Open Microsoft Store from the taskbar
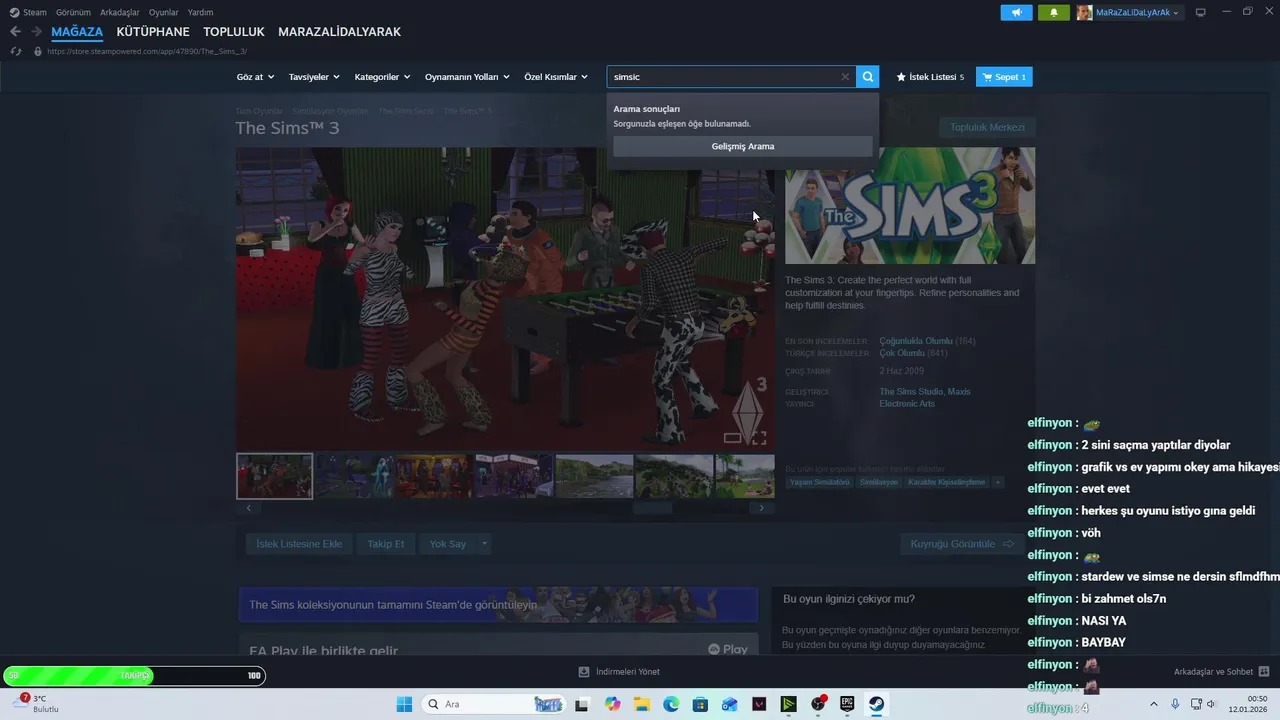 [x=700, y=704]
